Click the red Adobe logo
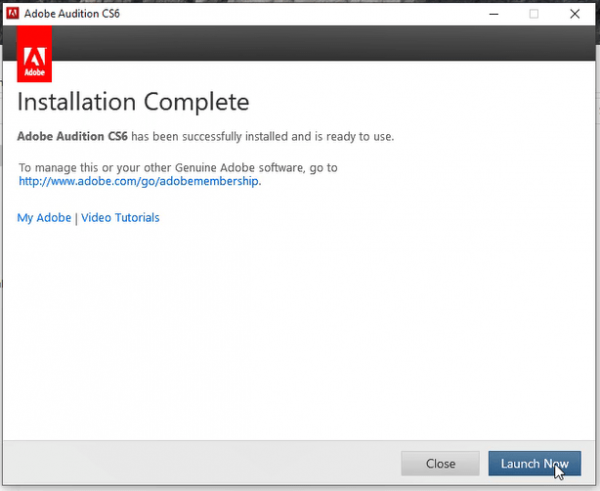The height and width of the screenshot is (491, 600). point(35,55)
